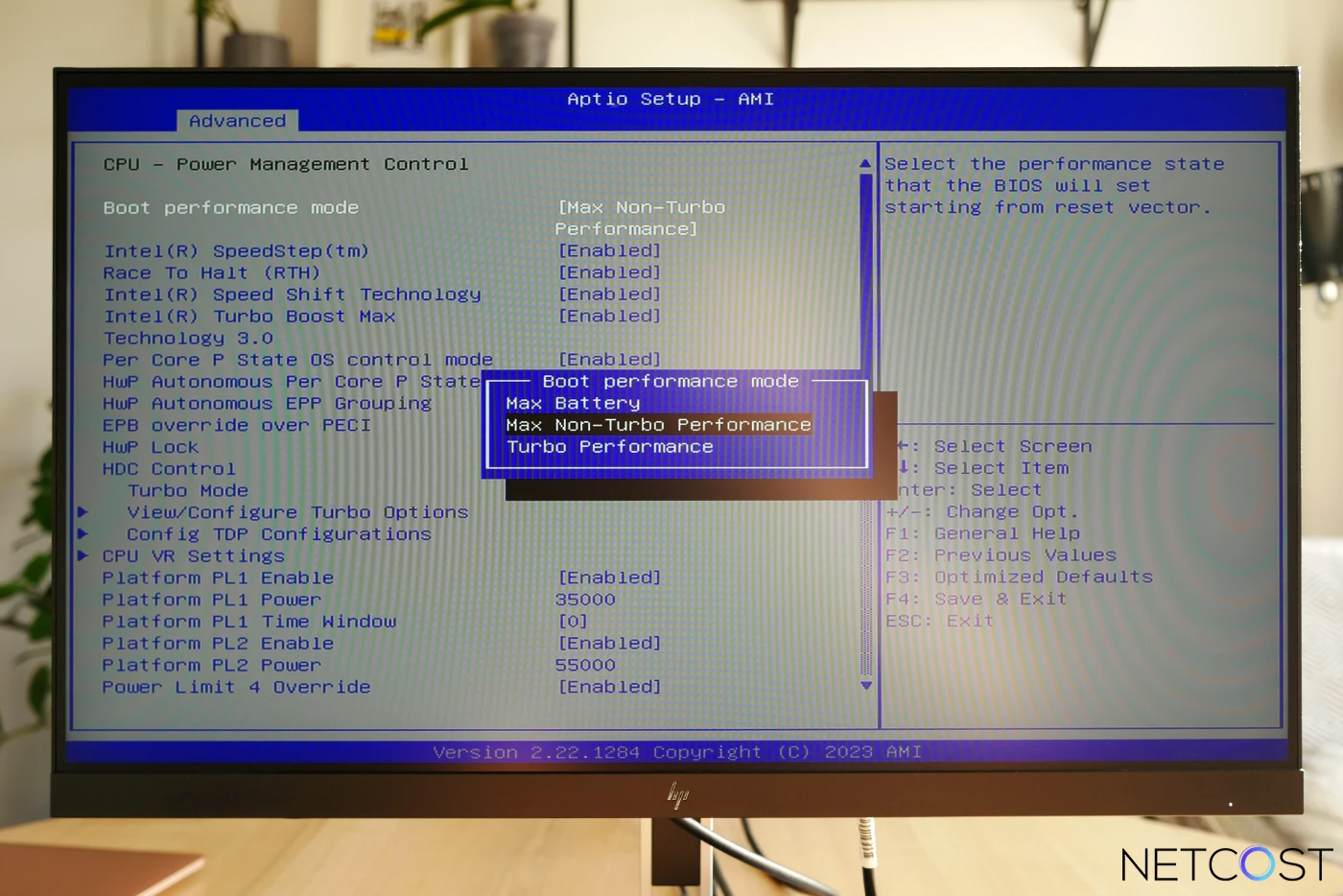This screenshot has width=1343, height=896.
Task: Select Max Battery in the popup
Action: (573, 403)
